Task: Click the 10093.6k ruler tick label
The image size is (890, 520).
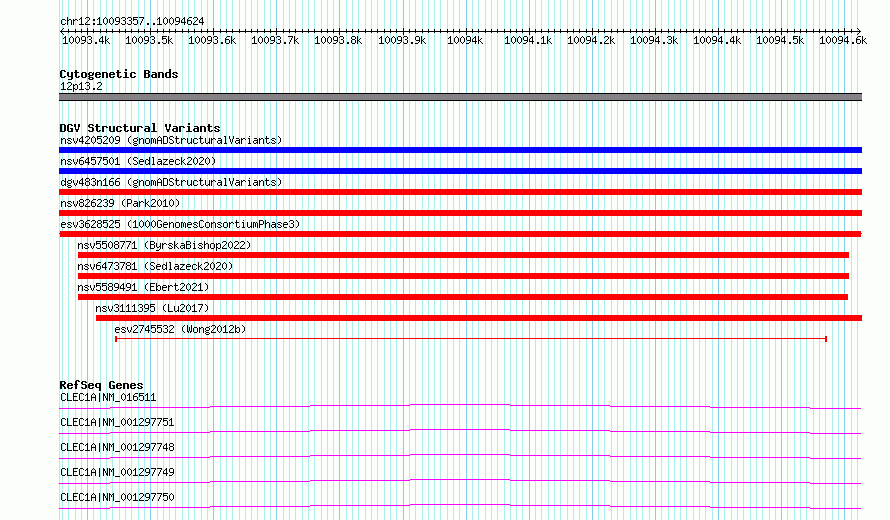Action: pyautogui.click(x=212, y=40)
